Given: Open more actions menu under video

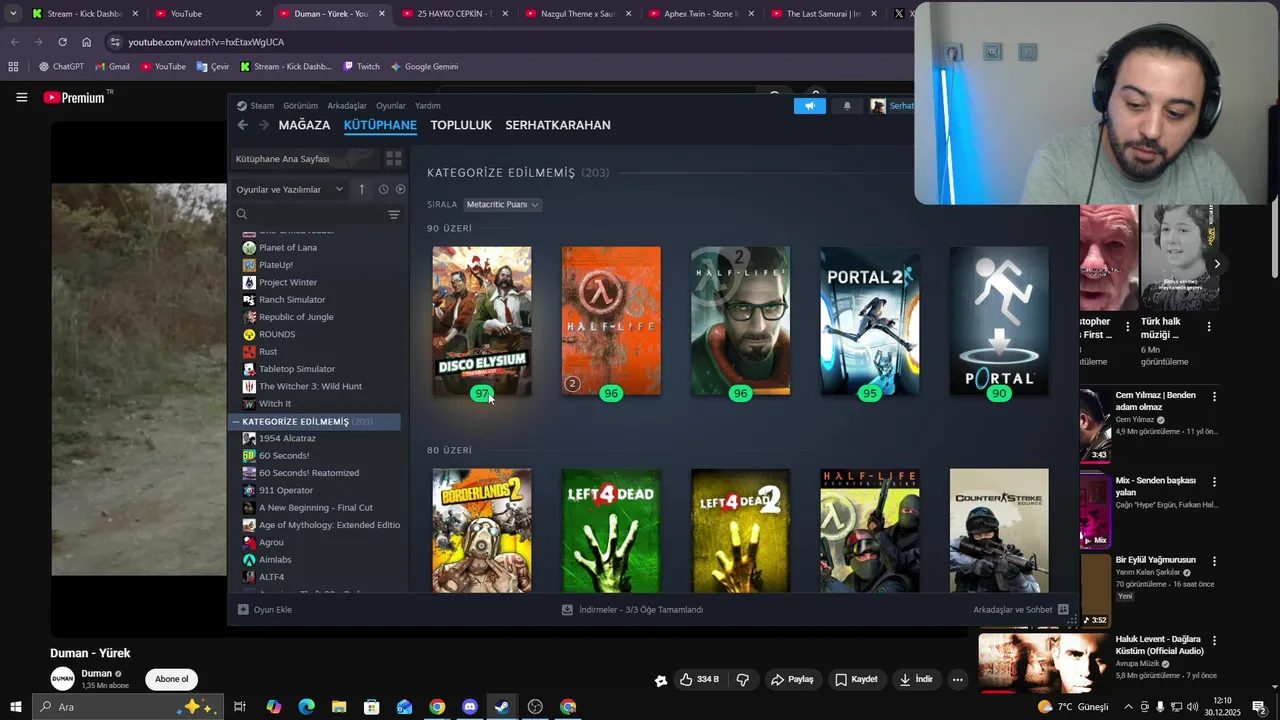Looking at the screenshot, I should [957, 679].
